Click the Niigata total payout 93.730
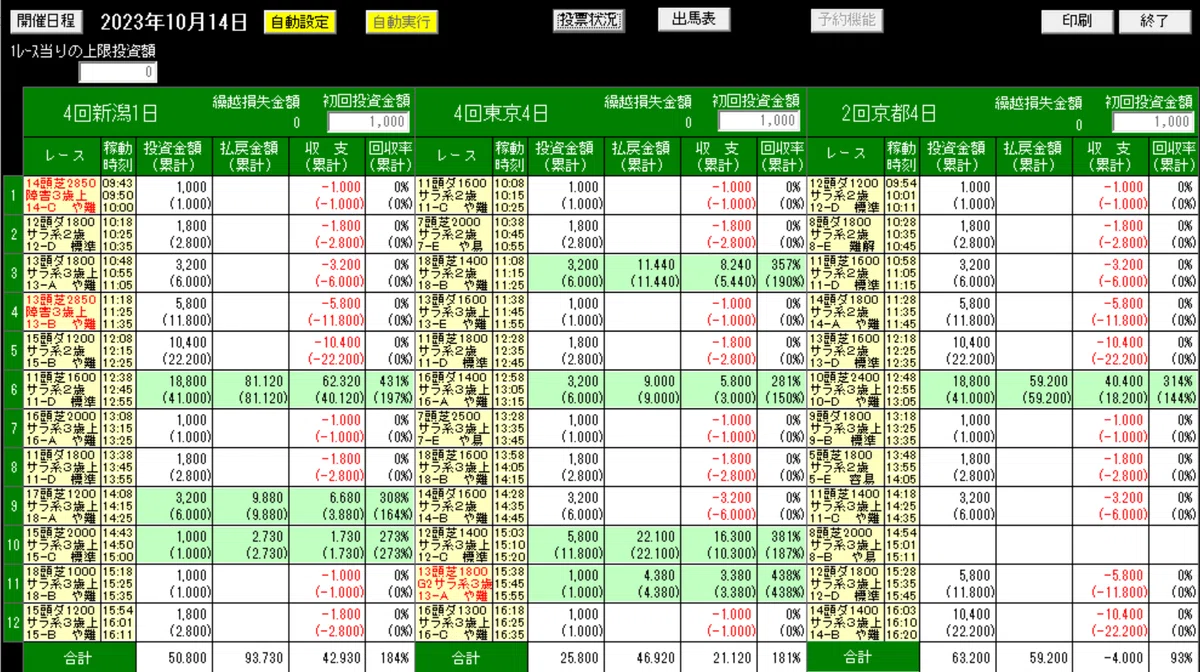Viewport: 1200px width, 672px height. point(250,657)
